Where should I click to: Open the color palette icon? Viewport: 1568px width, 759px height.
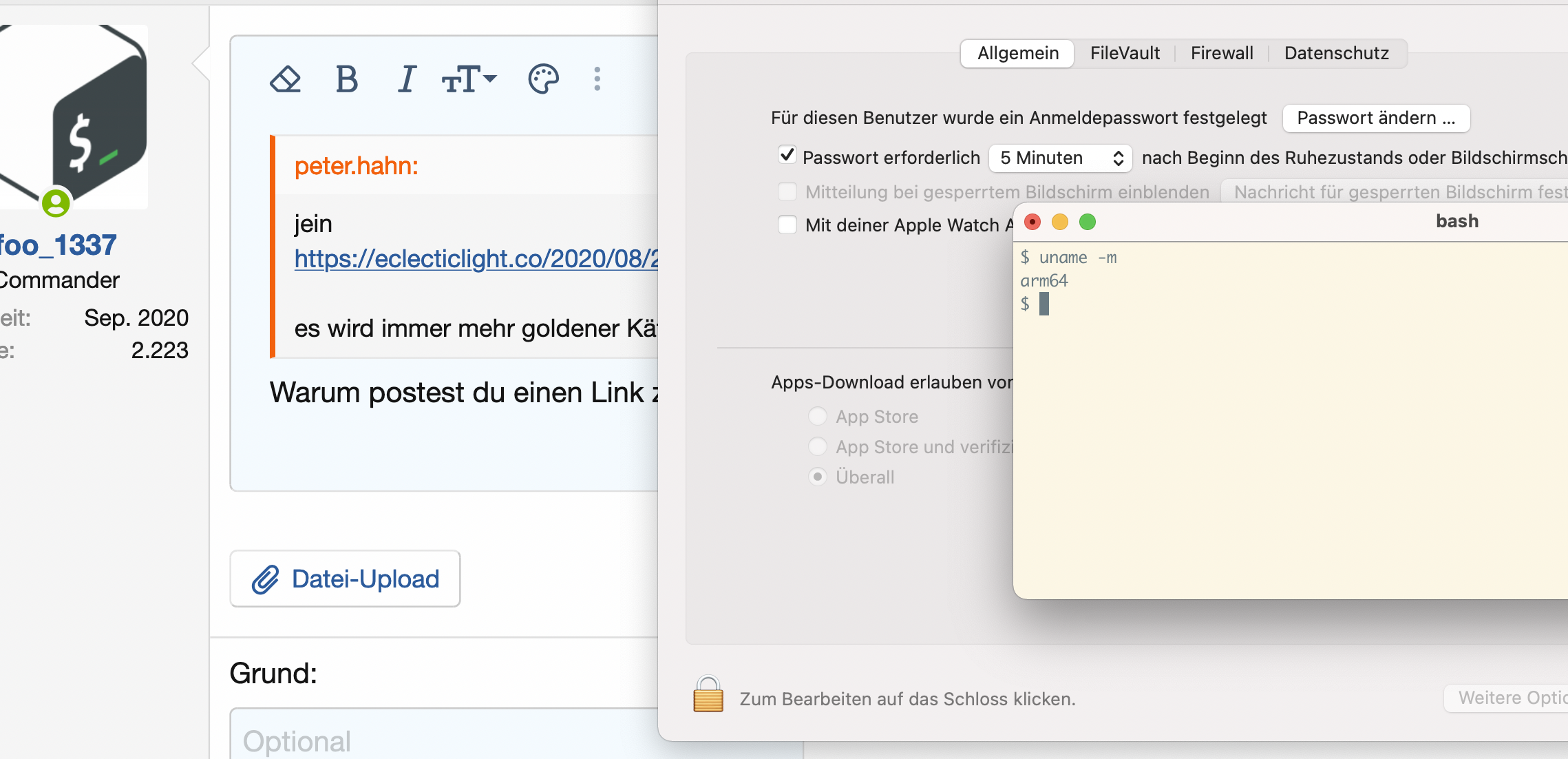tap(543, 79)
